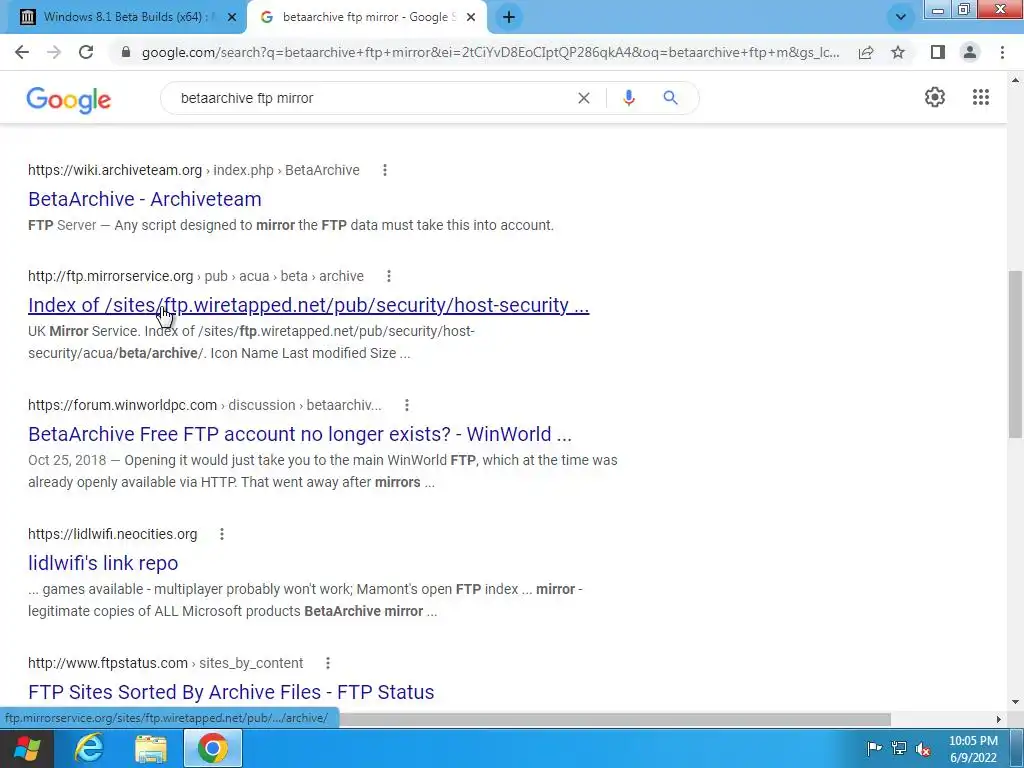Screen dimensions: 1024x768
Task: Close the Windows 8.1 Beta Builds tab
Action: (x=231, y=18)
